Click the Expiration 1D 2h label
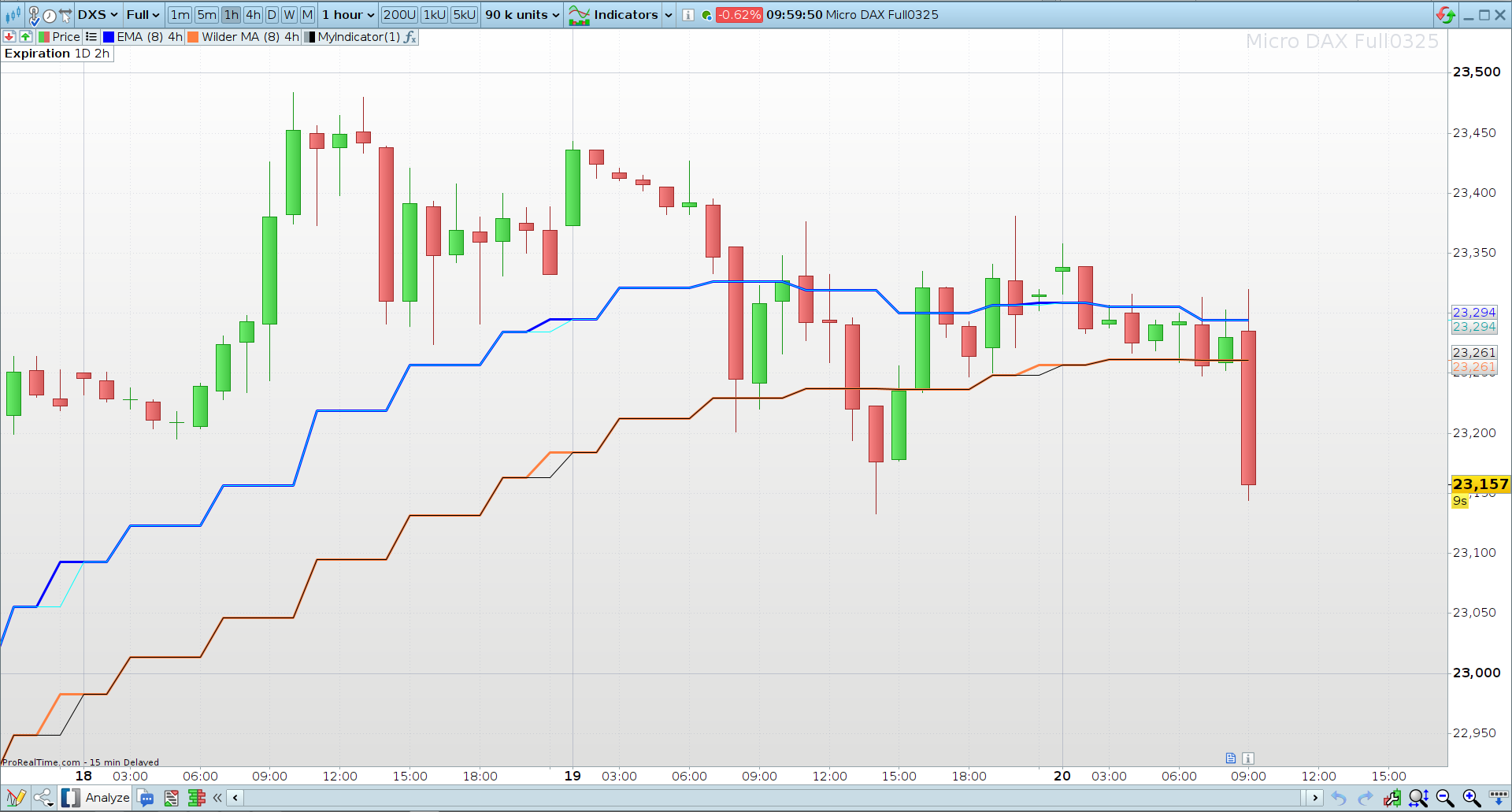 tap(57, 54)
